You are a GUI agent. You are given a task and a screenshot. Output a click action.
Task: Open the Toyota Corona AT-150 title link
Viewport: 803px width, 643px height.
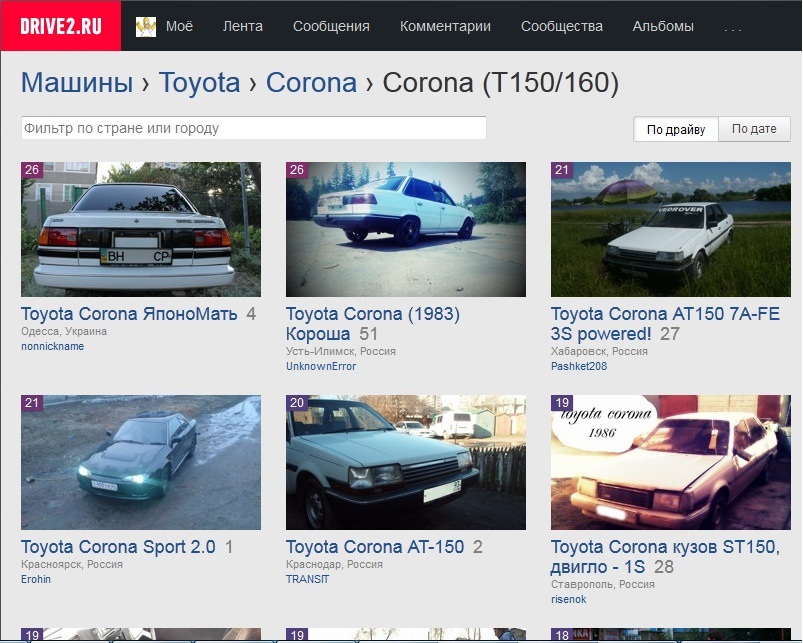coord(375,547)
